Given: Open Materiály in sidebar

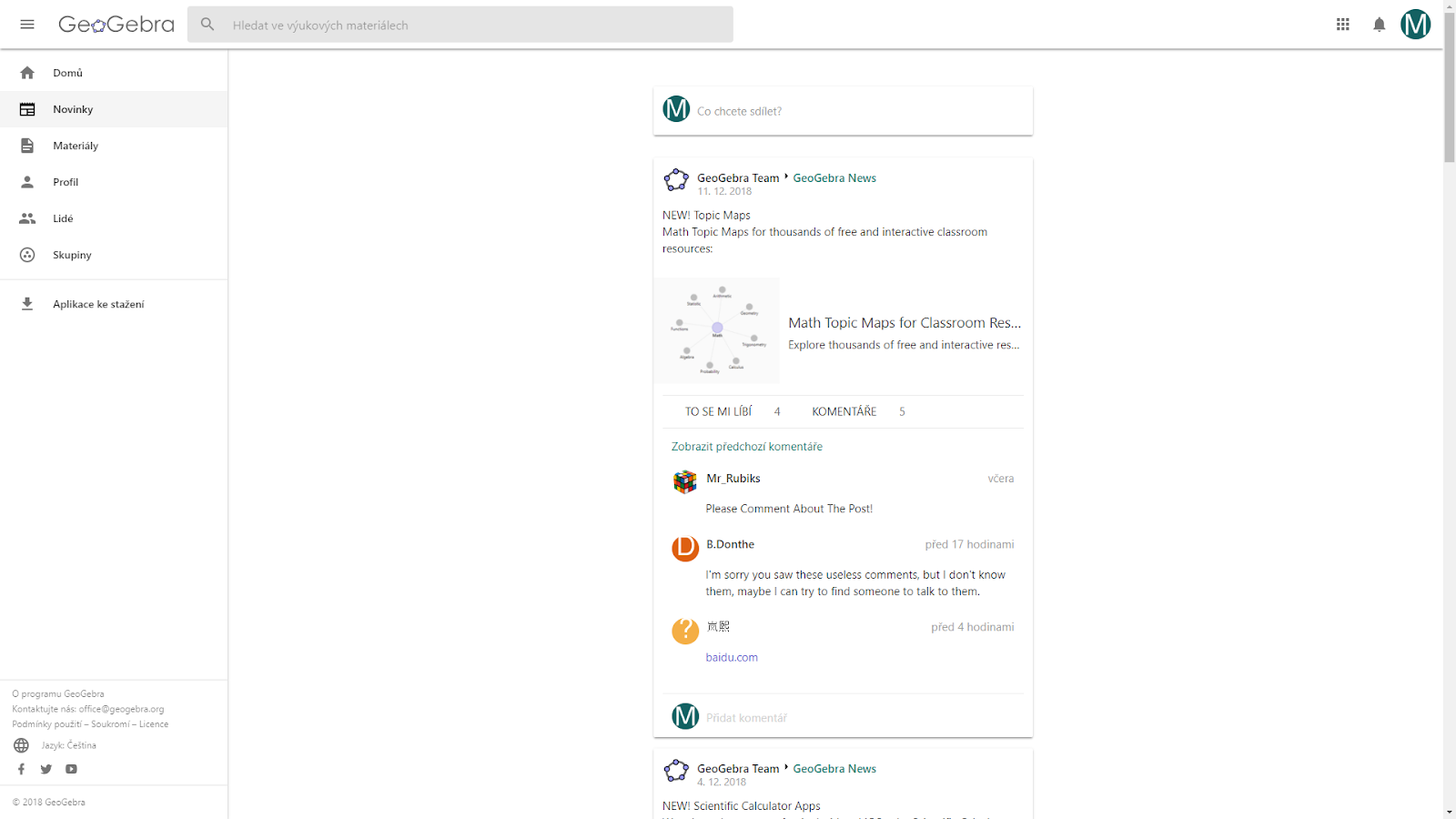Looking at the screenshot, I should tap(114, 146).
